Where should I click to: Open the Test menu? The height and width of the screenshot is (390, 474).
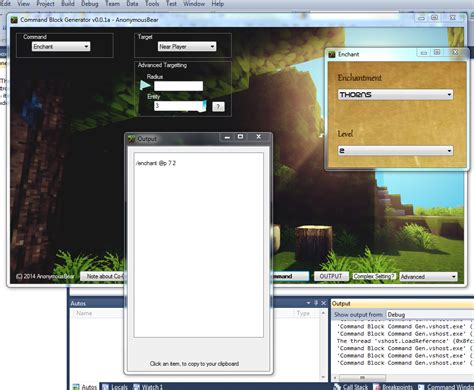click(x=171, y=4)
